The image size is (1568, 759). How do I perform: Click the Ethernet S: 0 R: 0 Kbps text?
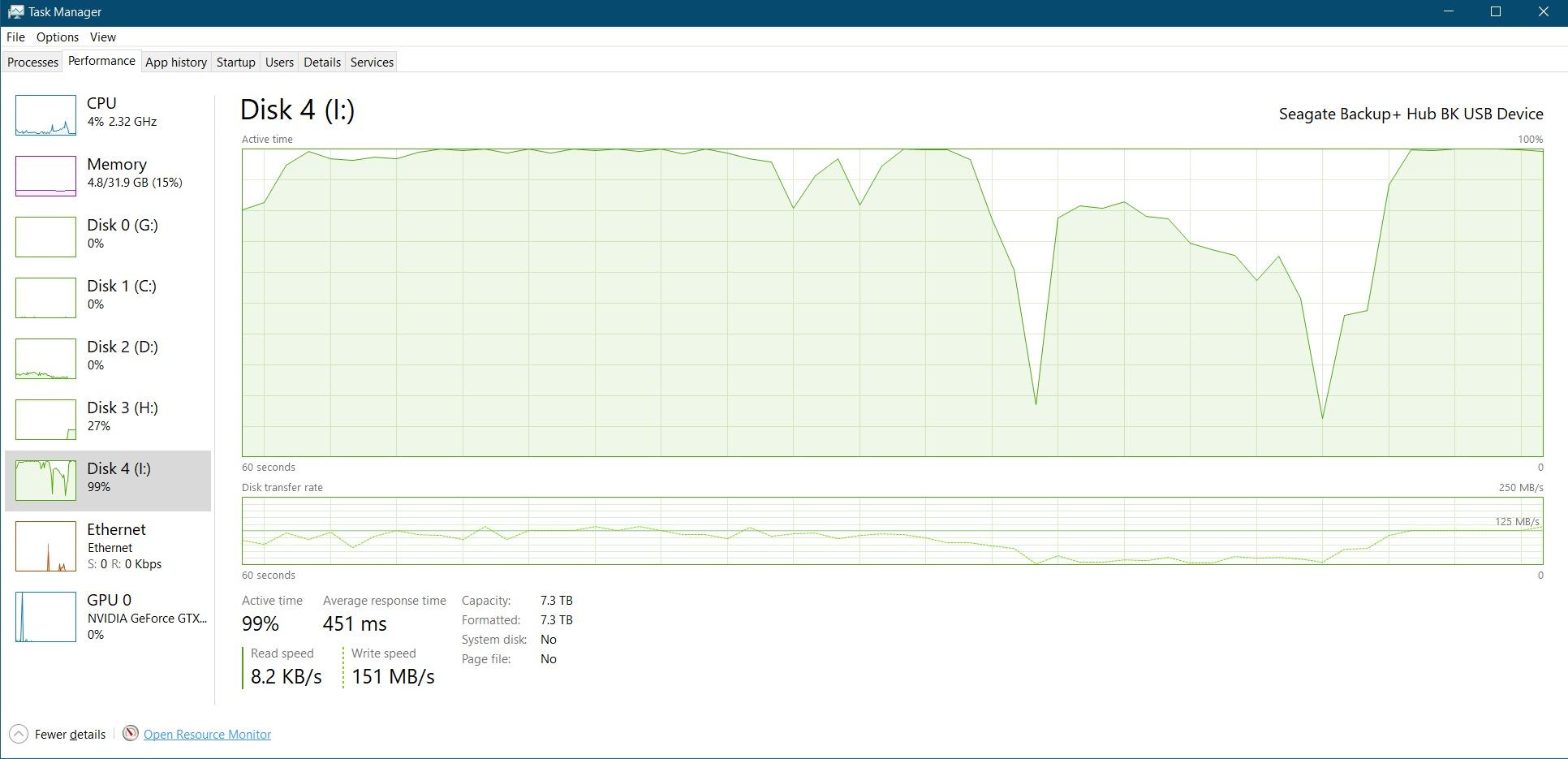click(124, 563)
